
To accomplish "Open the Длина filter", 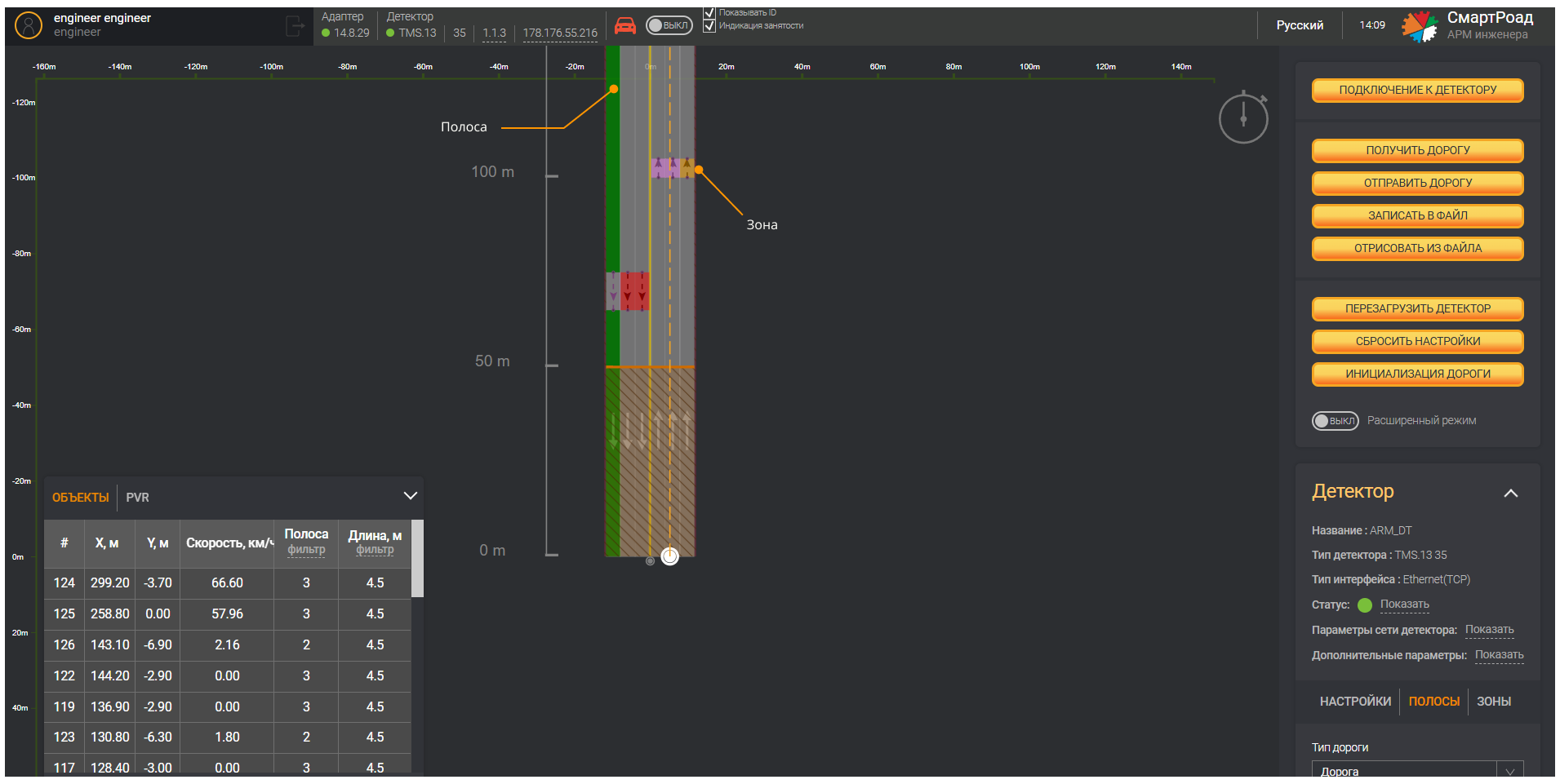I will [x=375, y=550].
